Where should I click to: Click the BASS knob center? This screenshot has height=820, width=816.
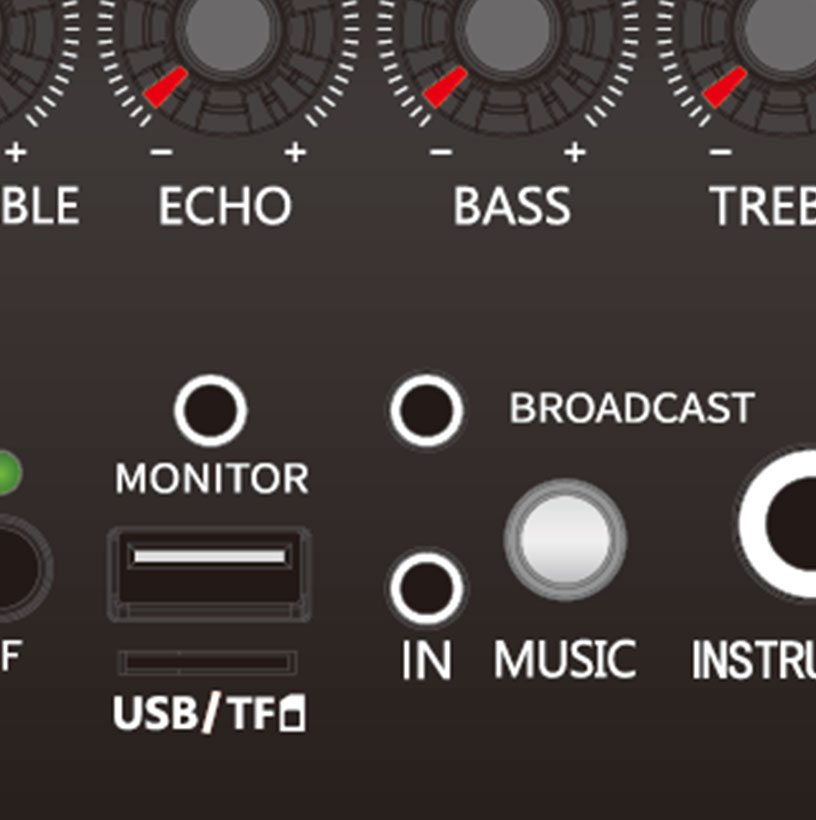tap(507, 29)
